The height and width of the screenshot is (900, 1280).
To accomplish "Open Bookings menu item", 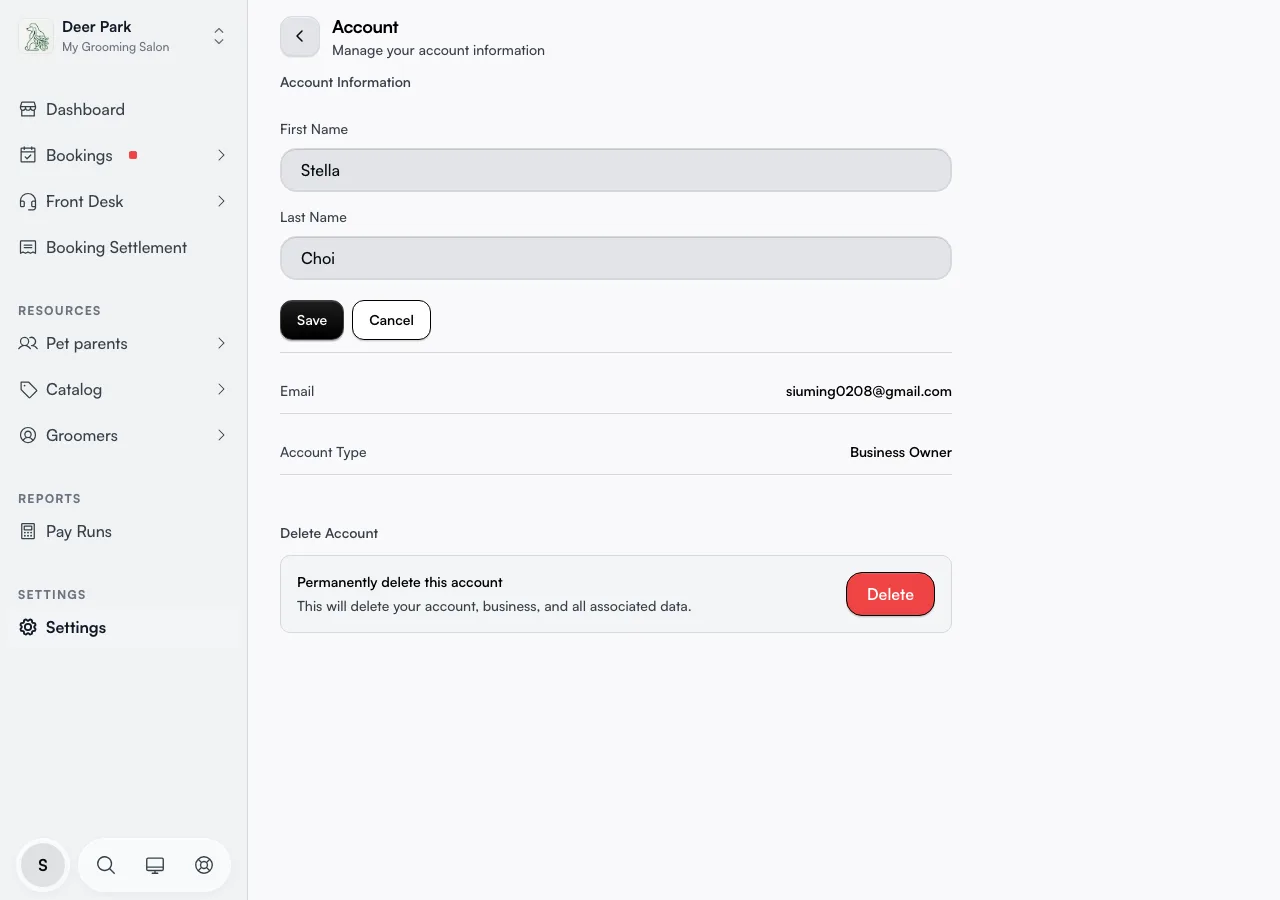I will (124, 155).
